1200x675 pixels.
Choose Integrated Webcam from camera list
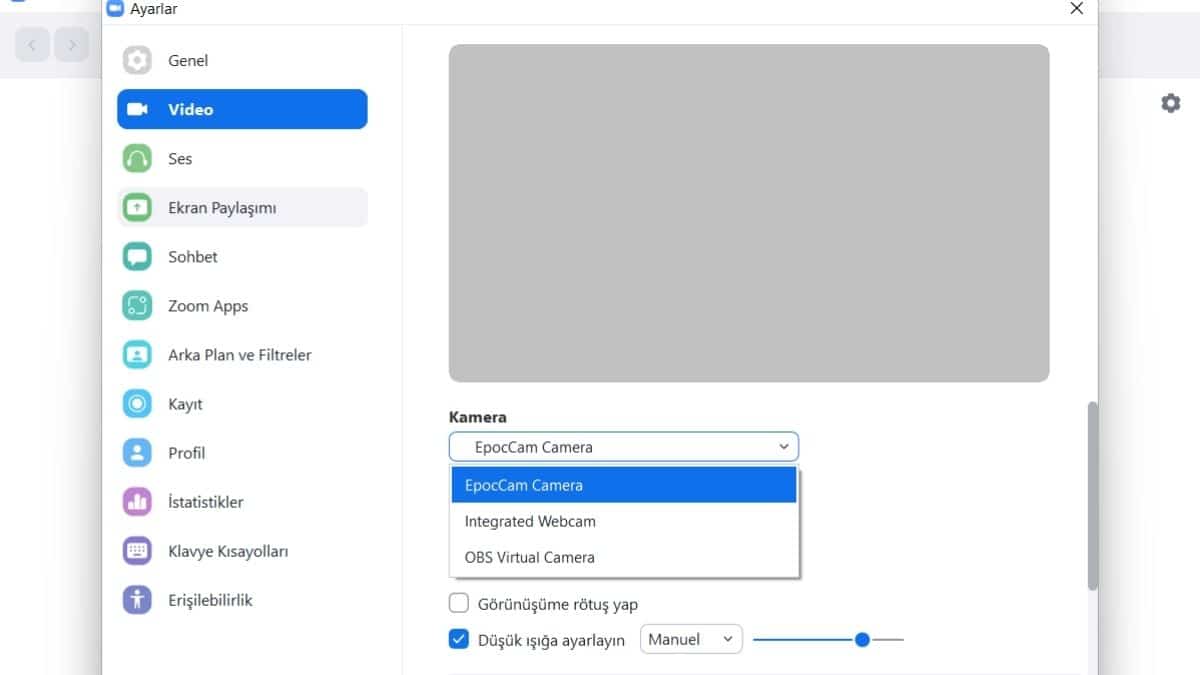624,521
